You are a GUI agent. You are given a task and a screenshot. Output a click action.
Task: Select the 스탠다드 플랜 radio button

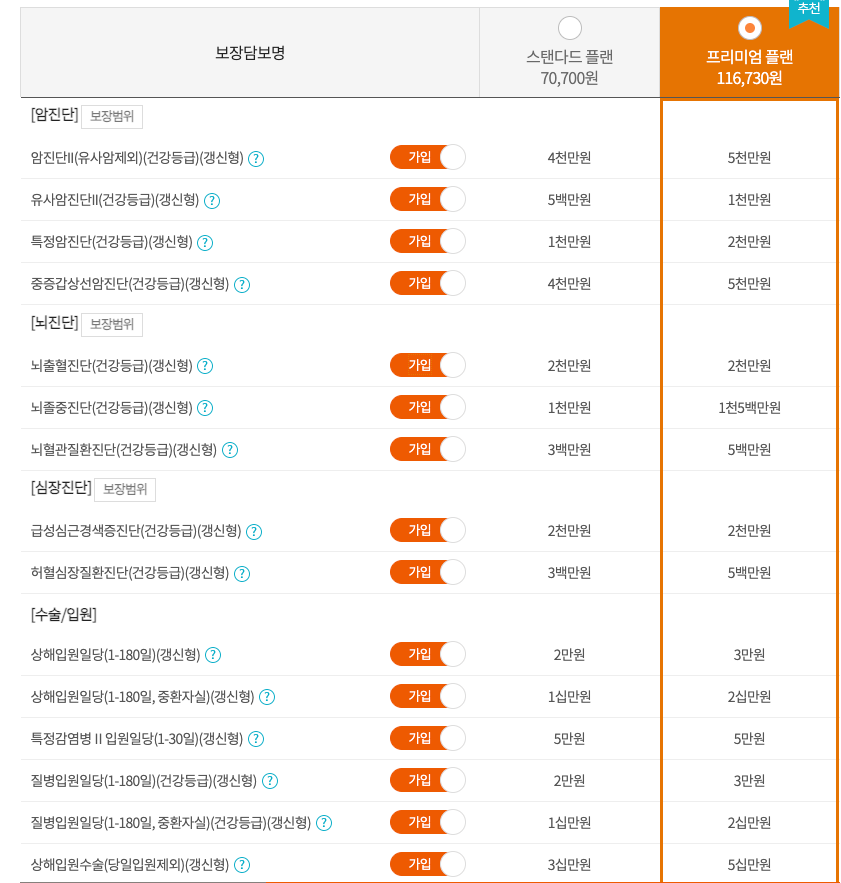(570, 29)
